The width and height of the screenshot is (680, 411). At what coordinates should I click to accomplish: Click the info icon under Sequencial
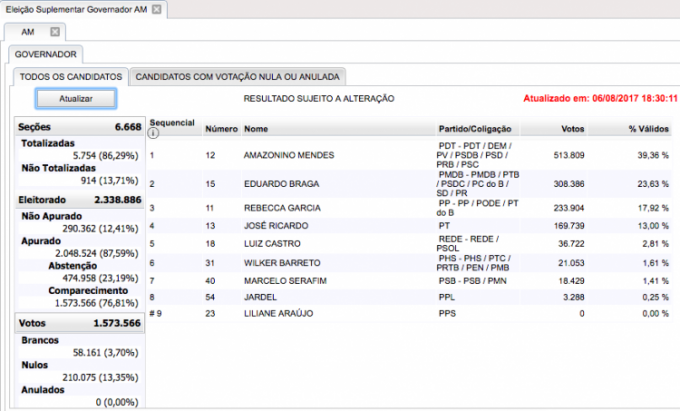[153, 134]
